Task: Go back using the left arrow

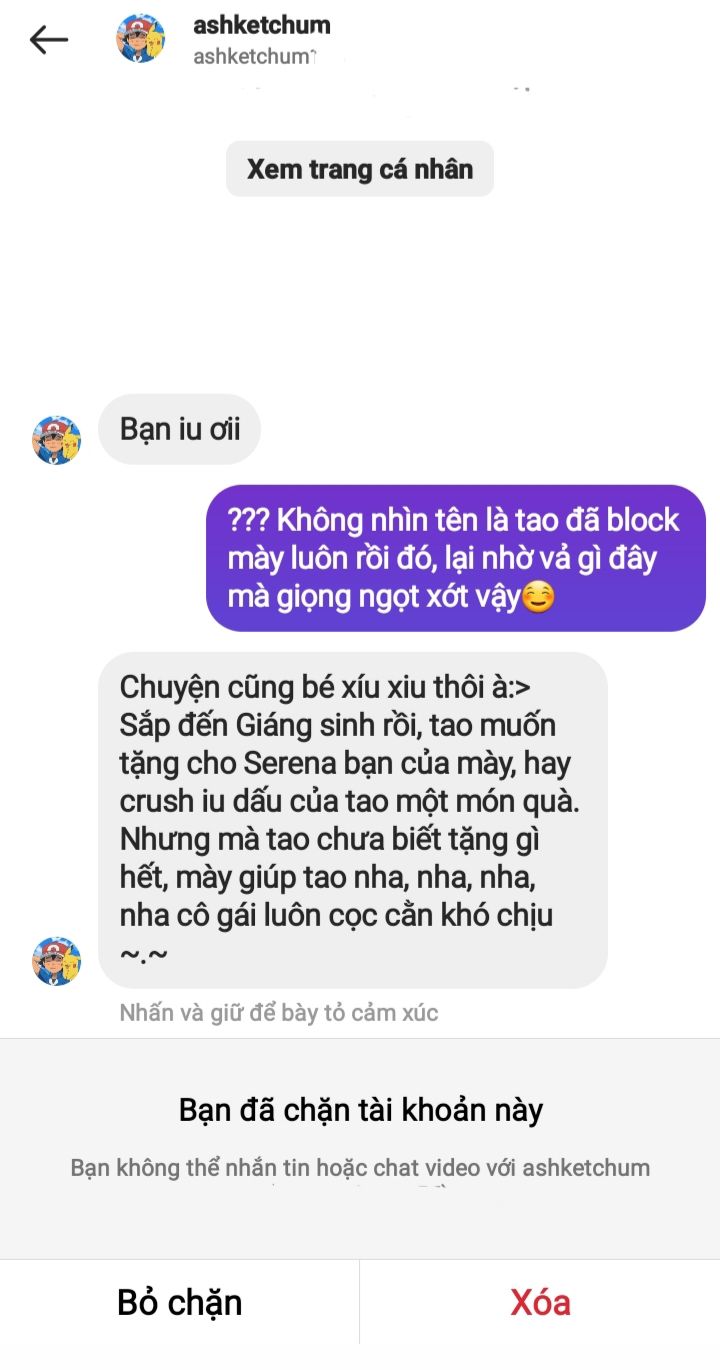Action: tap(48, 39)
